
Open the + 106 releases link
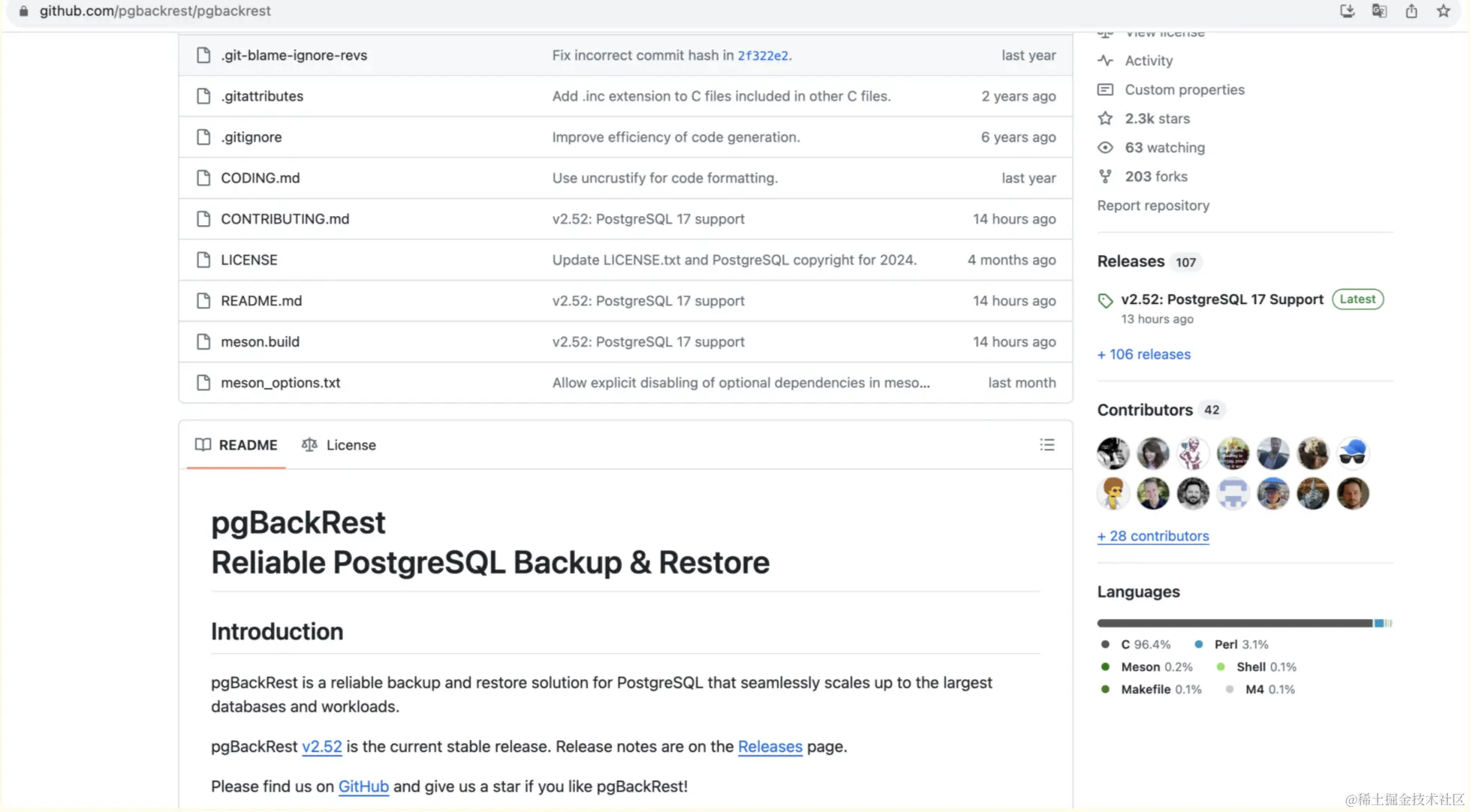1143,354
